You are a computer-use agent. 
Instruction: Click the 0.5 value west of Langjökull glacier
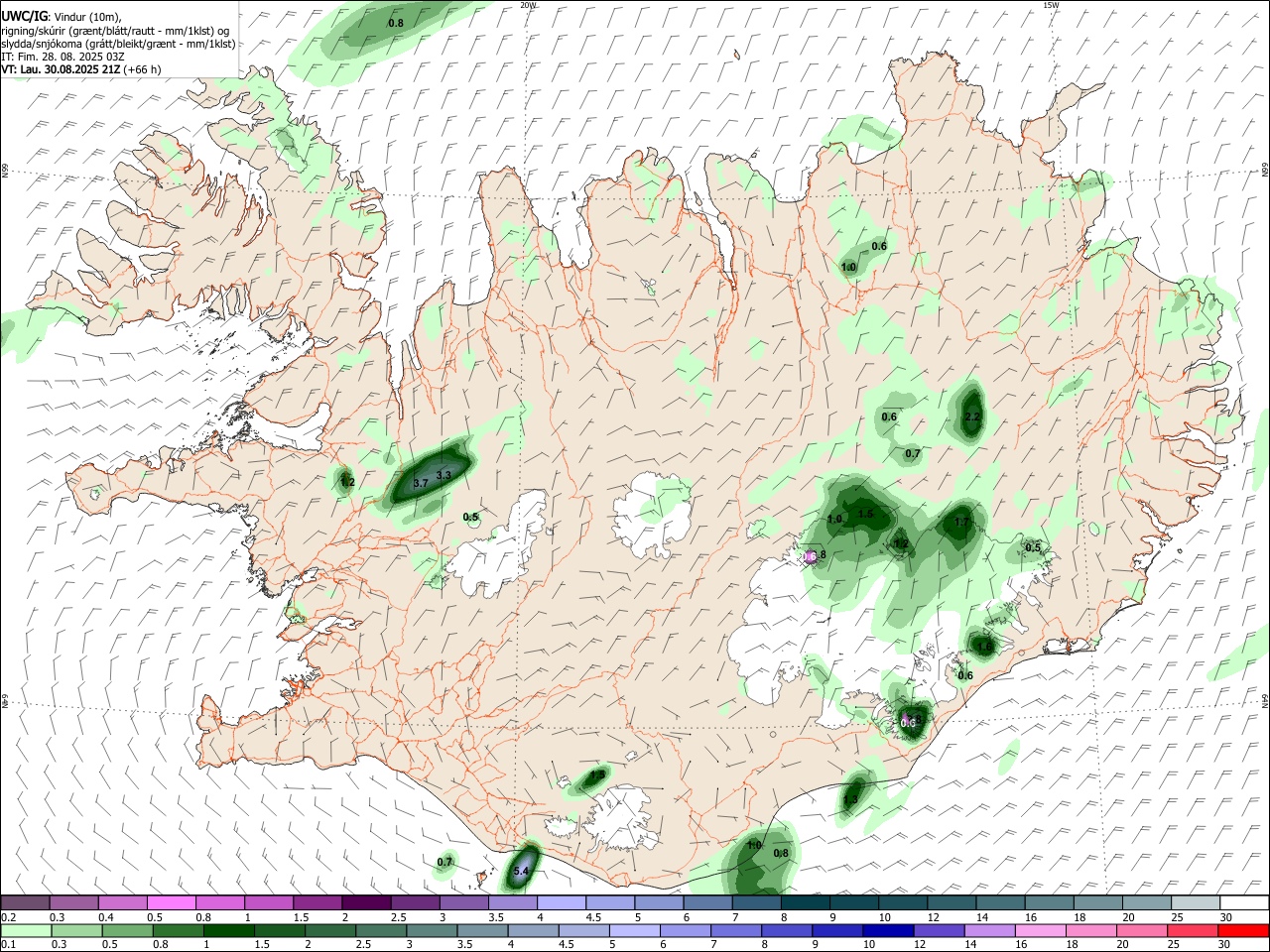(470, 517)
